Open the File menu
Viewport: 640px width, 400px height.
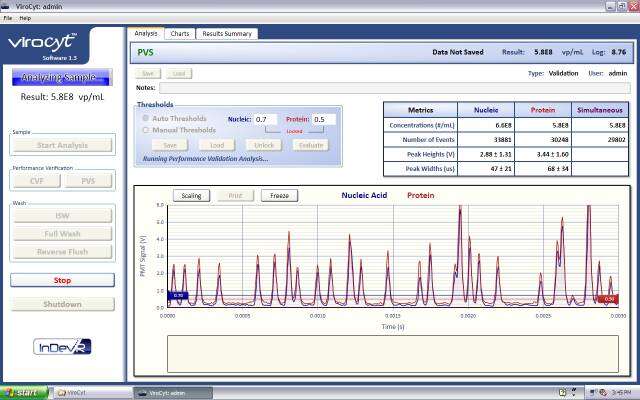[x=8, y=18]
